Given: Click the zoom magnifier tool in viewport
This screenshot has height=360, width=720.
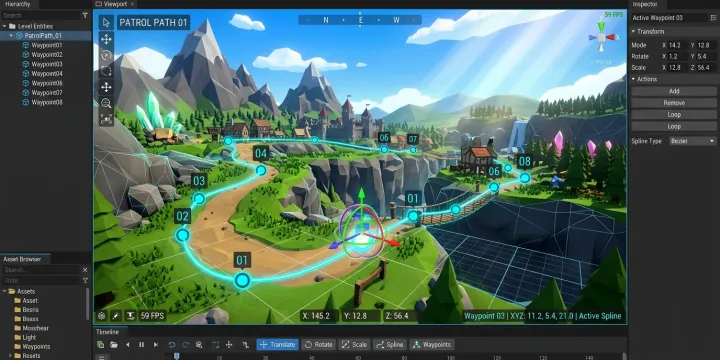Looking at the screenshot, I should (x=106, y=103).
